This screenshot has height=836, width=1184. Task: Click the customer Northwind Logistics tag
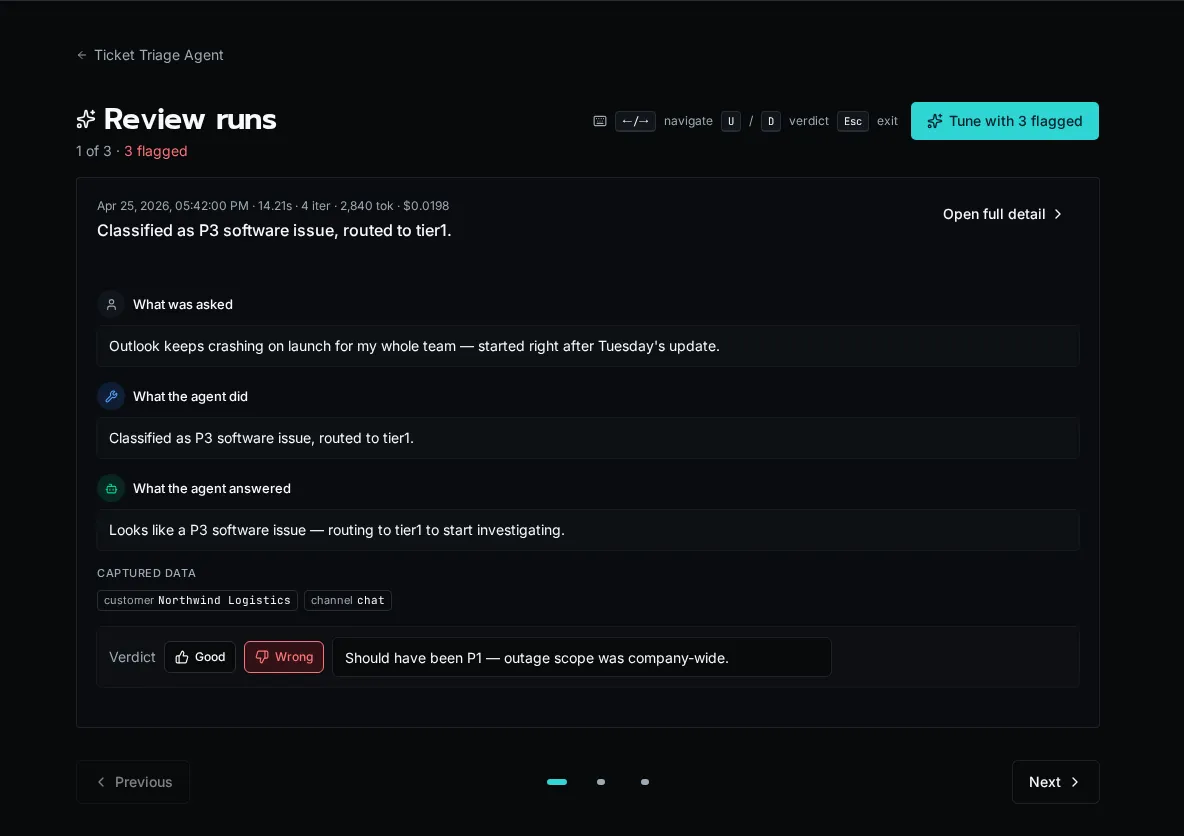[x=197, y=600]
